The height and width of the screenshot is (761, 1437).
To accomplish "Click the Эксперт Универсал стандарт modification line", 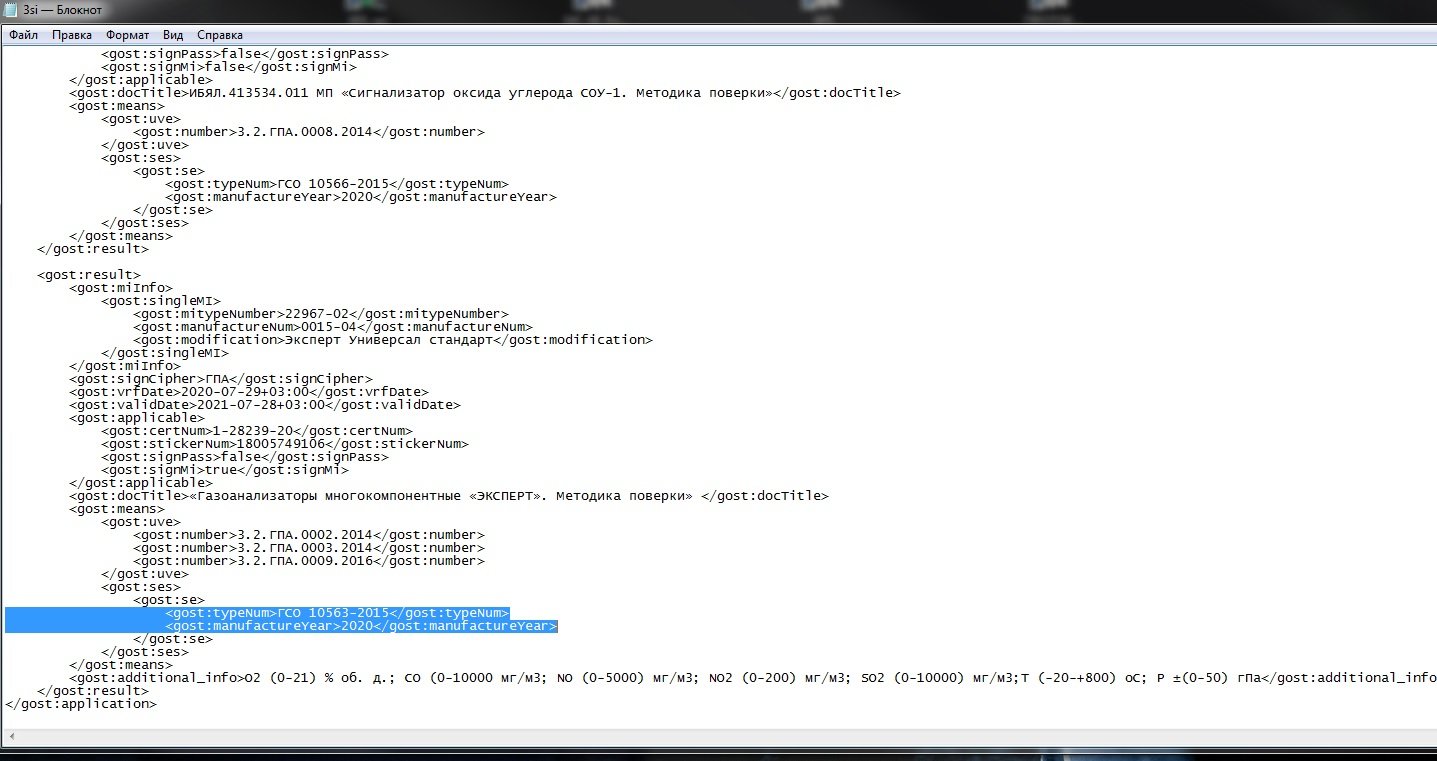I will coord(392,340).
